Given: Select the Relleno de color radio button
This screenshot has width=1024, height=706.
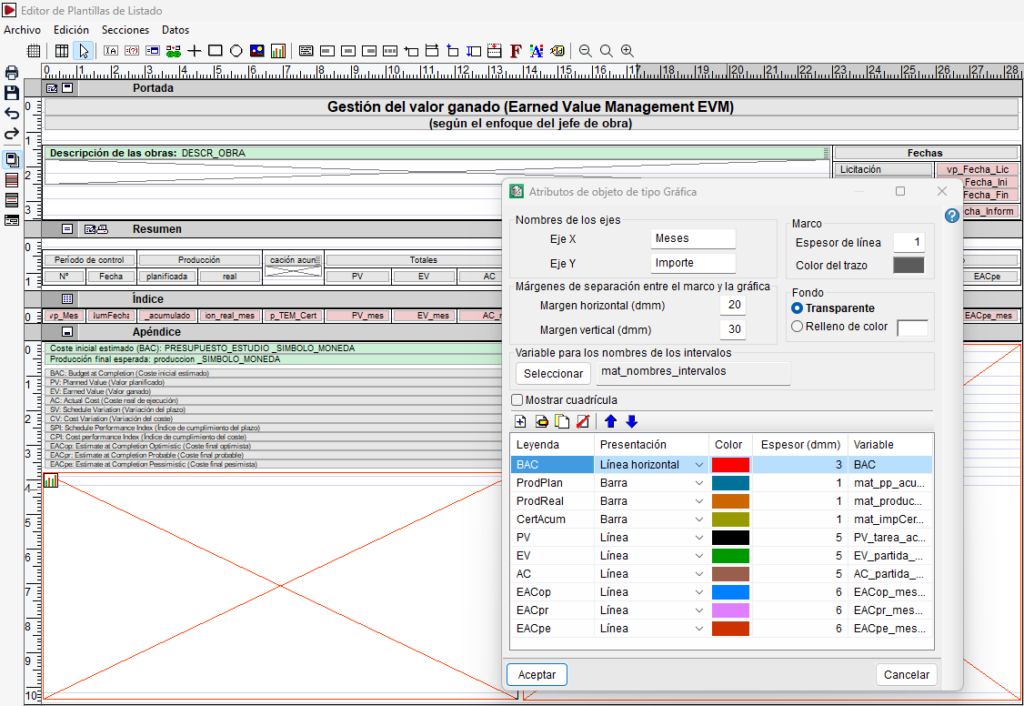Looking at the screenshot, I should [797, 326].
